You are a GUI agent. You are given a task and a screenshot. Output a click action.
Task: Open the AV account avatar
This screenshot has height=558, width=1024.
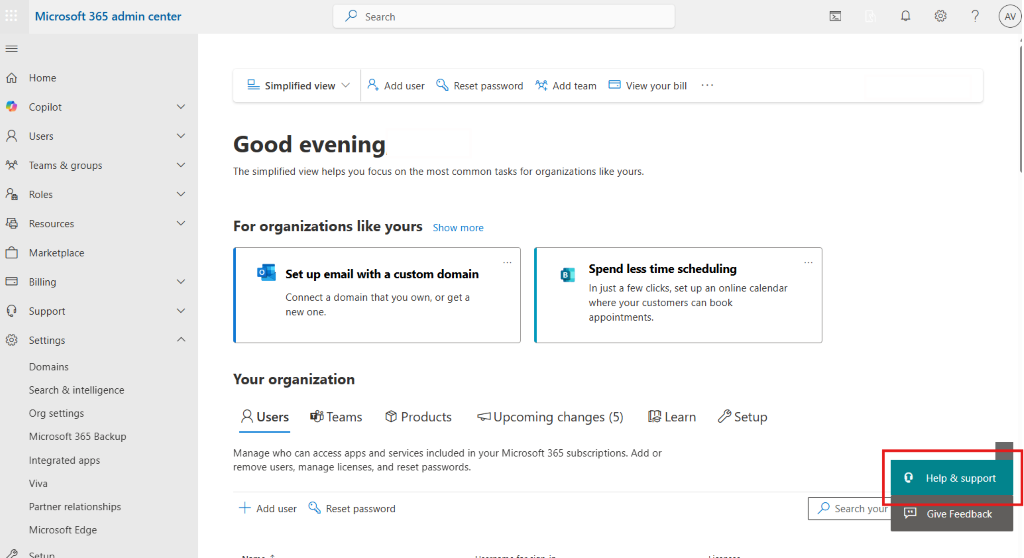pos(1010,16)
